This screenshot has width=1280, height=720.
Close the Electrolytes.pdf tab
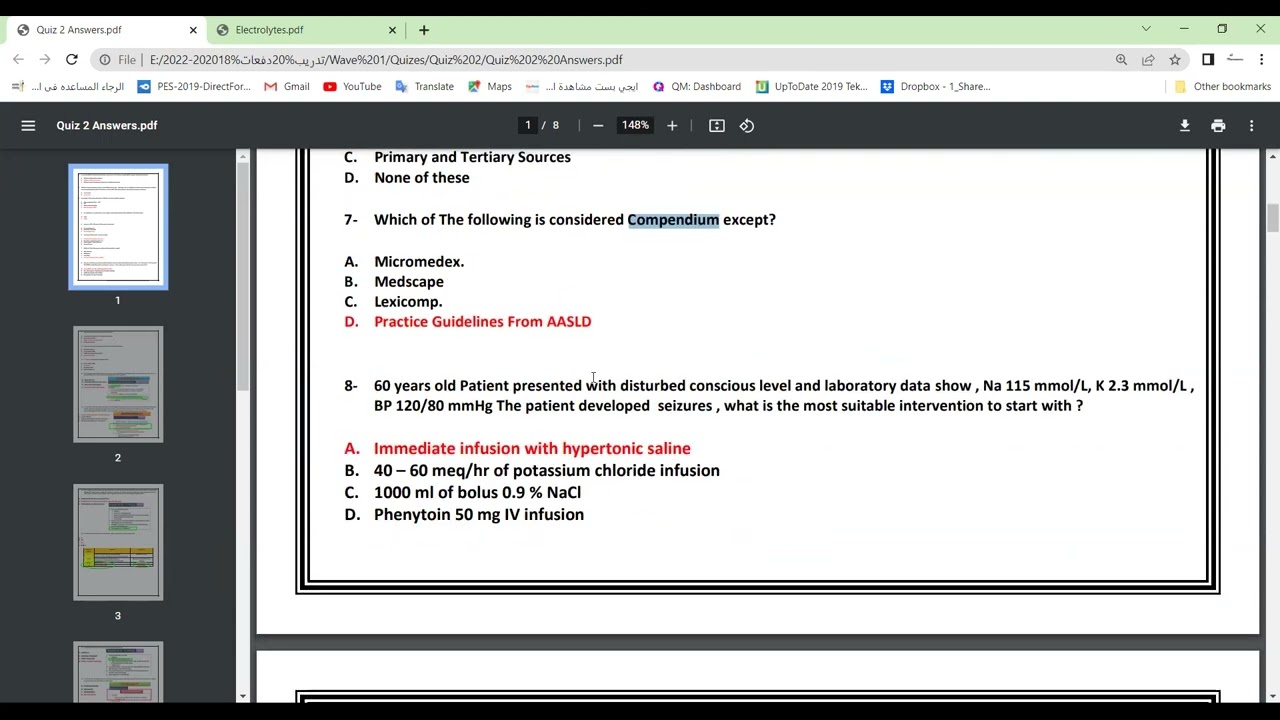[x=393, y=30]
